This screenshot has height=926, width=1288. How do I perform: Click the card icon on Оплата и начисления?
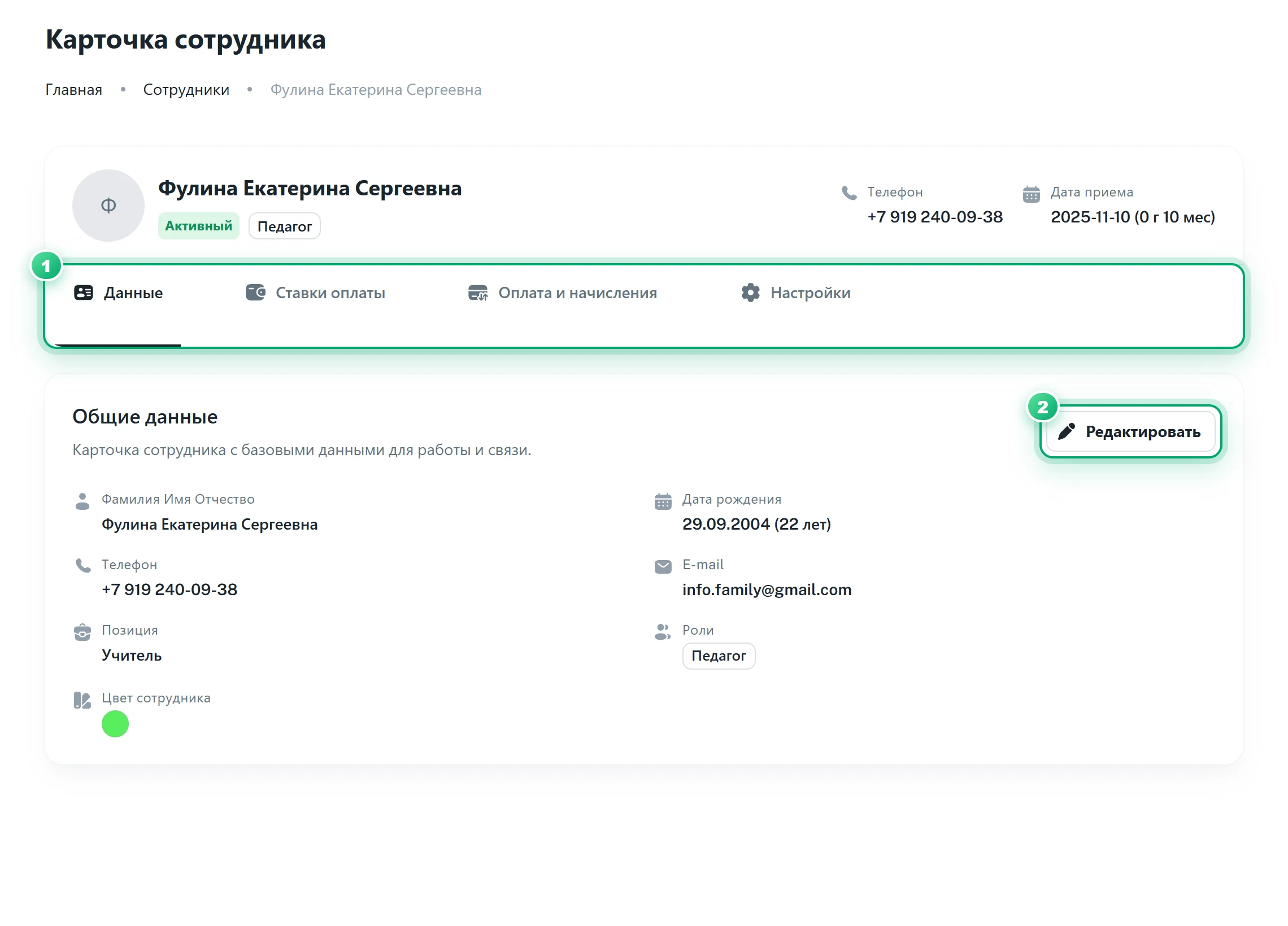point(478,293)
